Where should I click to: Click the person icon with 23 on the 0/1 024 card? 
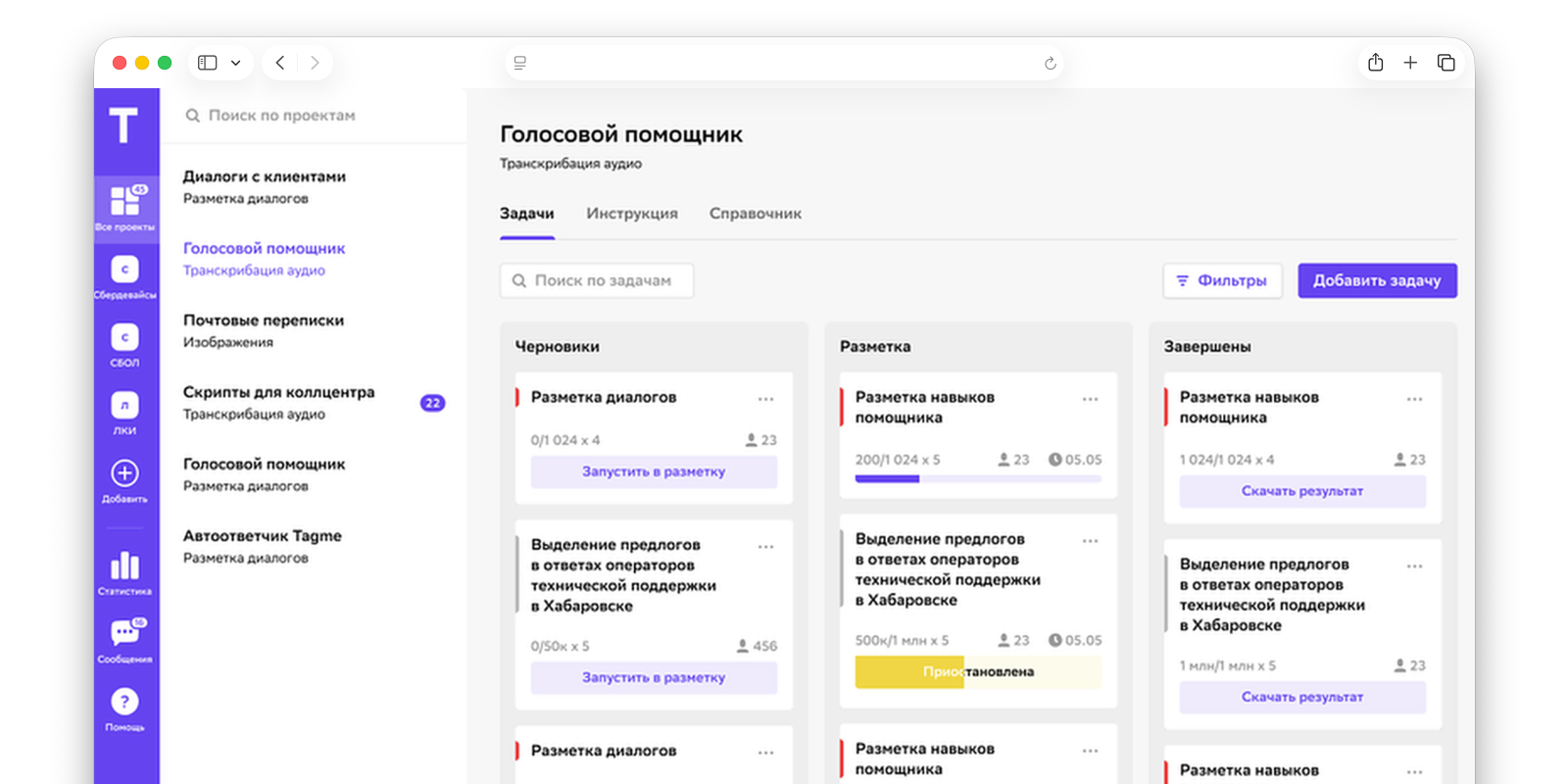751,440
